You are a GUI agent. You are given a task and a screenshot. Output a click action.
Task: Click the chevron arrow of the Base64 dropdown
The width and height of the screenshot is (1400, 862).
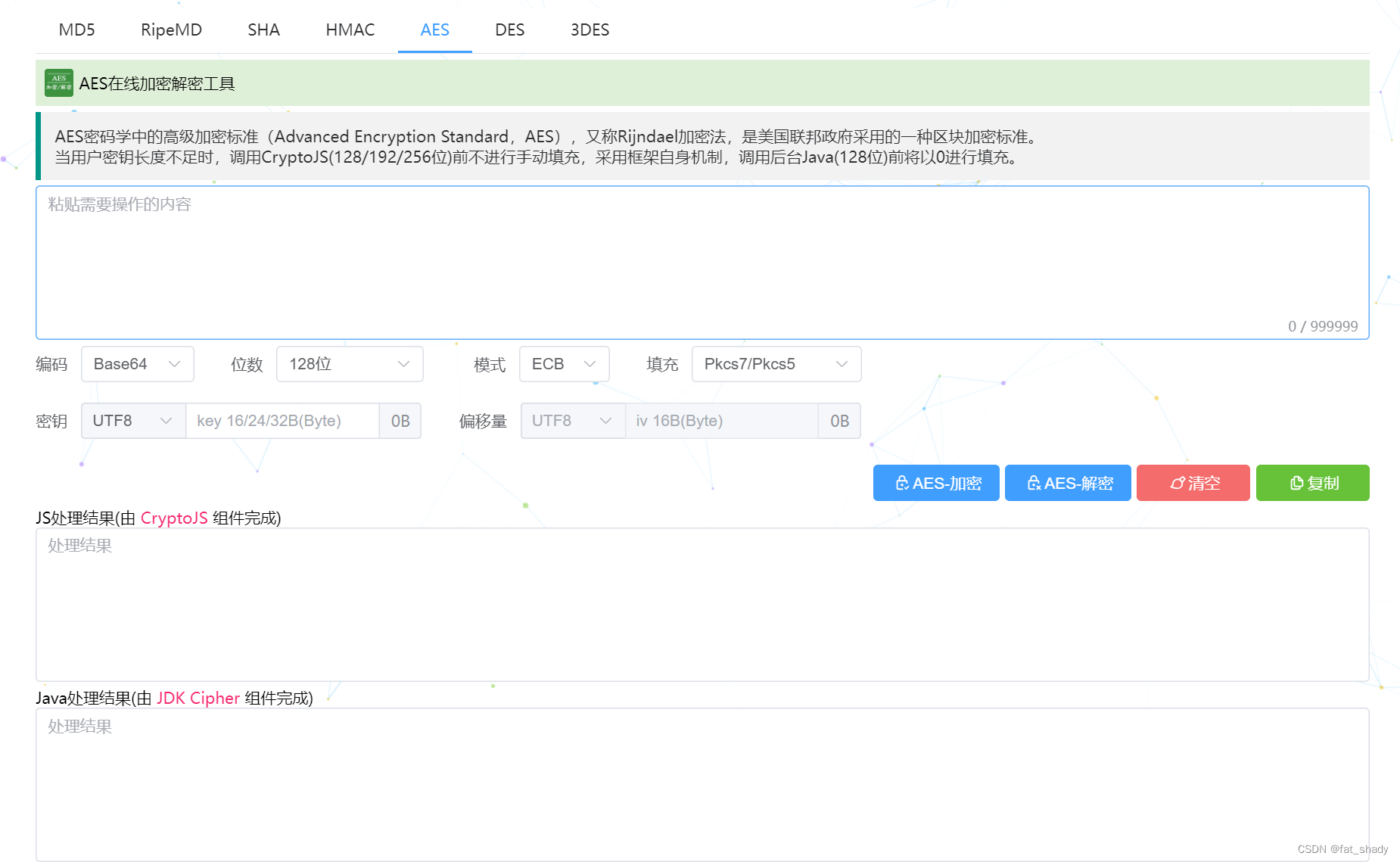point(175,364)
